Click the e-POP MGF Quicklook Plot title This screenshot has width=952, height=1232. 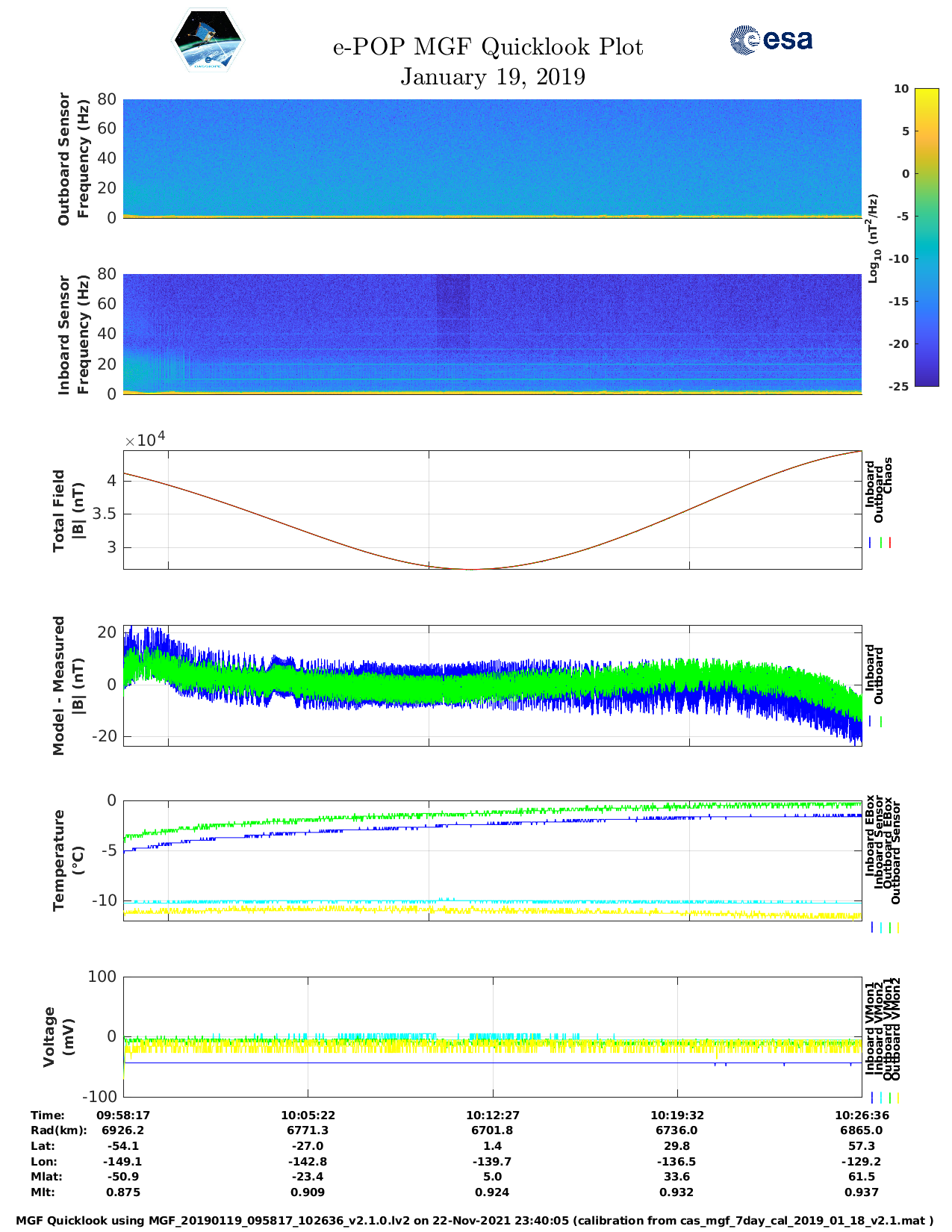click(x=488, y=47)
